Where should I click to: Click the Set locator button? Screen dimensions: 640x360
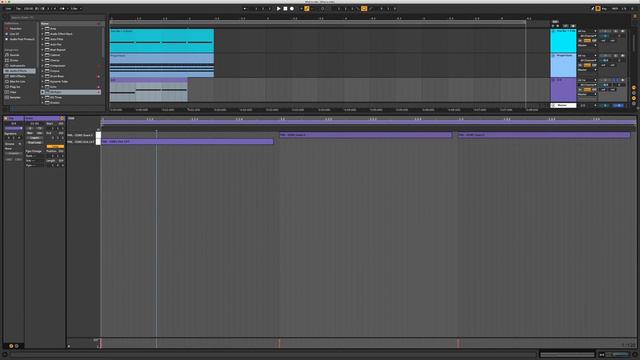pyautogui.click(x=555, y=22)
